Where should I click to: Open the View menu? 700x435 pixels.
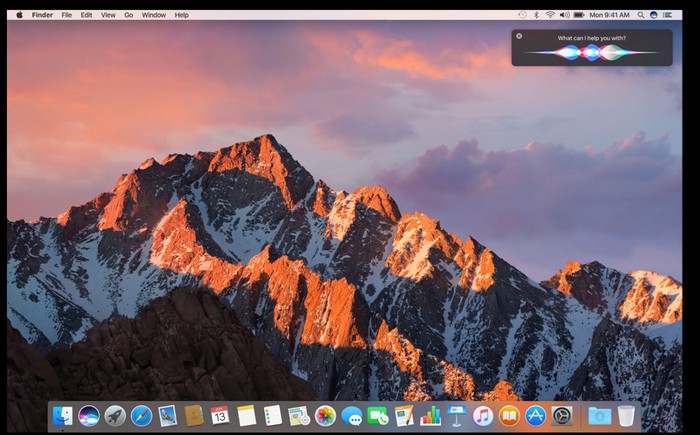coord(108,15)
